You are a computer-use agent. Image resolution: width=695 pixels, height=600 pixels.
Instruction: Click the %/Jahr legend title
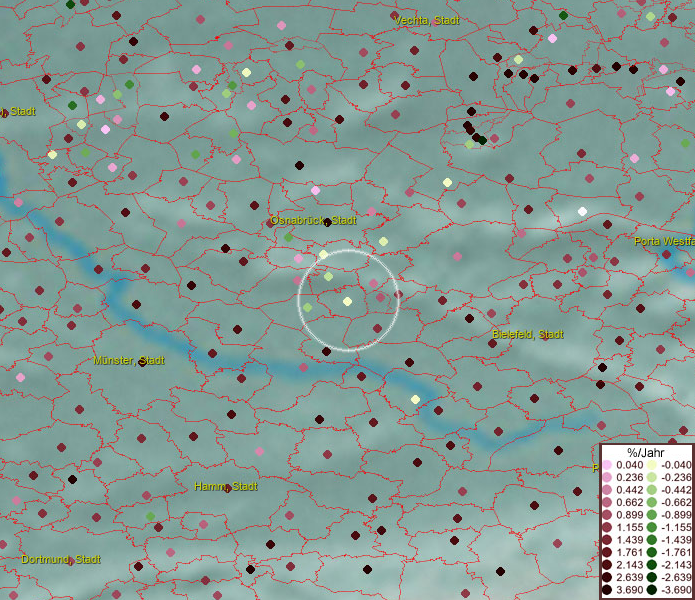pyautogui.click(x=646, y=453)
